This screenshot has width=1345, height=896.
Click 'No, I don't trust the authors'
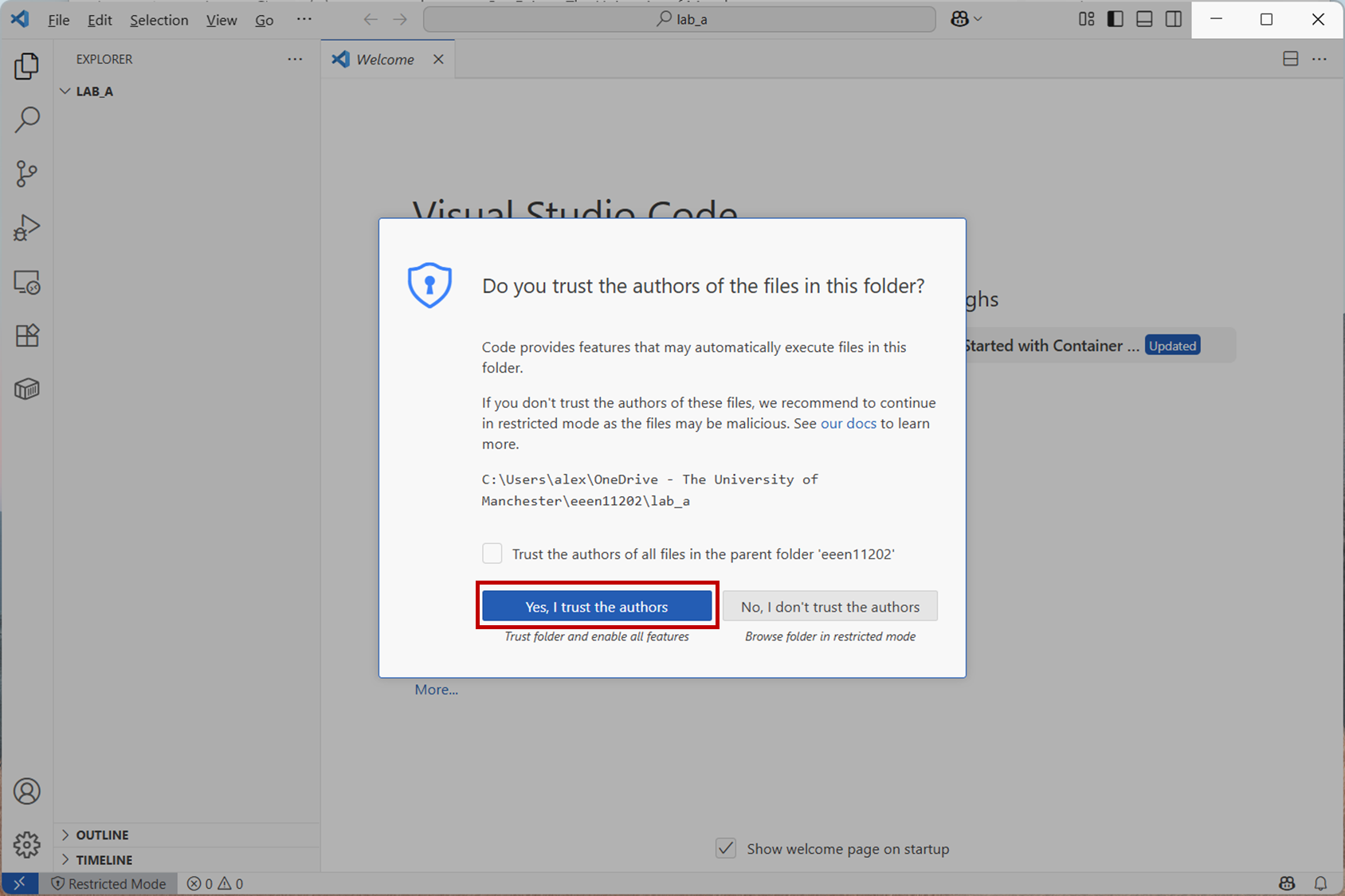tap(829, 606)
